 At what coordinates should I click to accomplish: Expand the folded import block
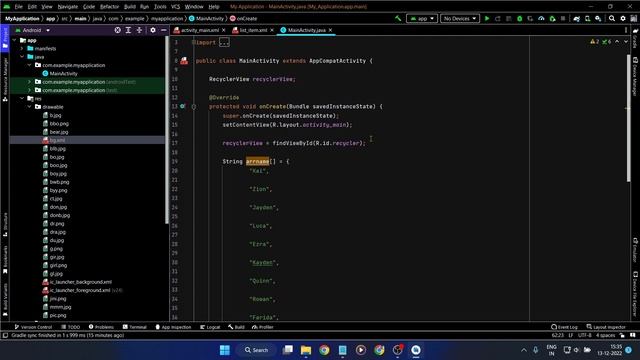coord(224,42)
